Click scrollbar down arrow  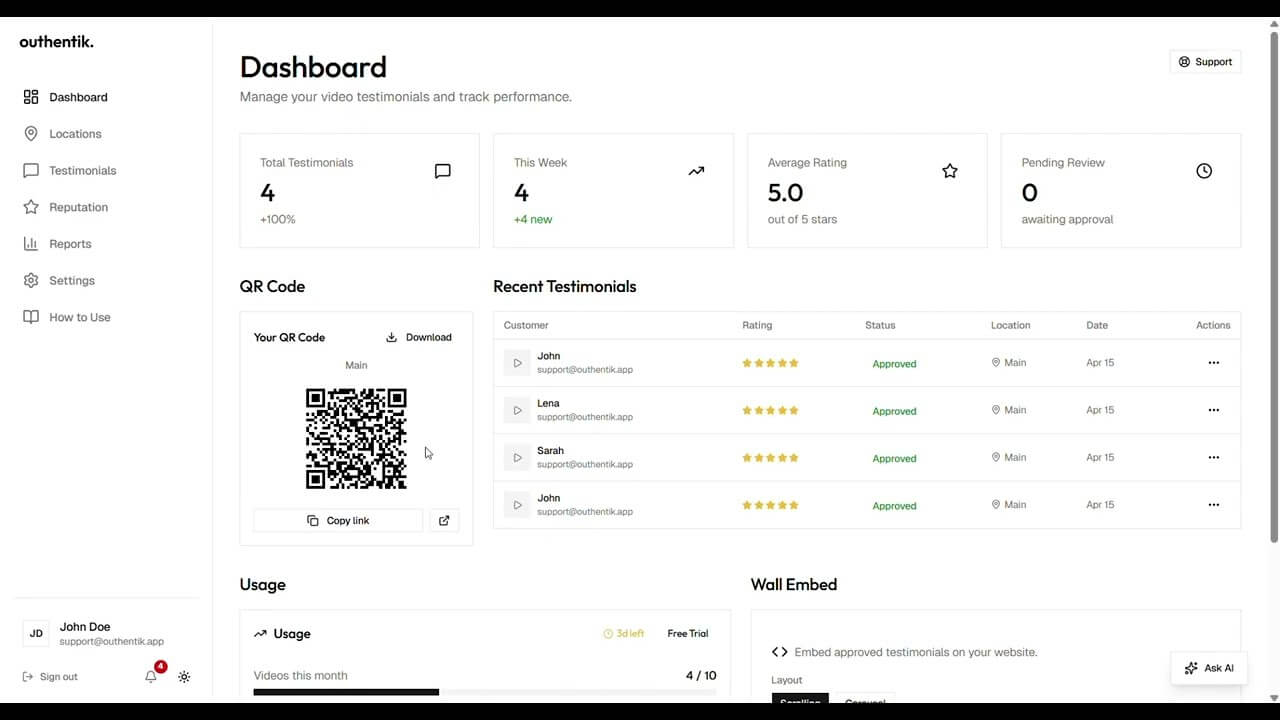(1273, 697)
